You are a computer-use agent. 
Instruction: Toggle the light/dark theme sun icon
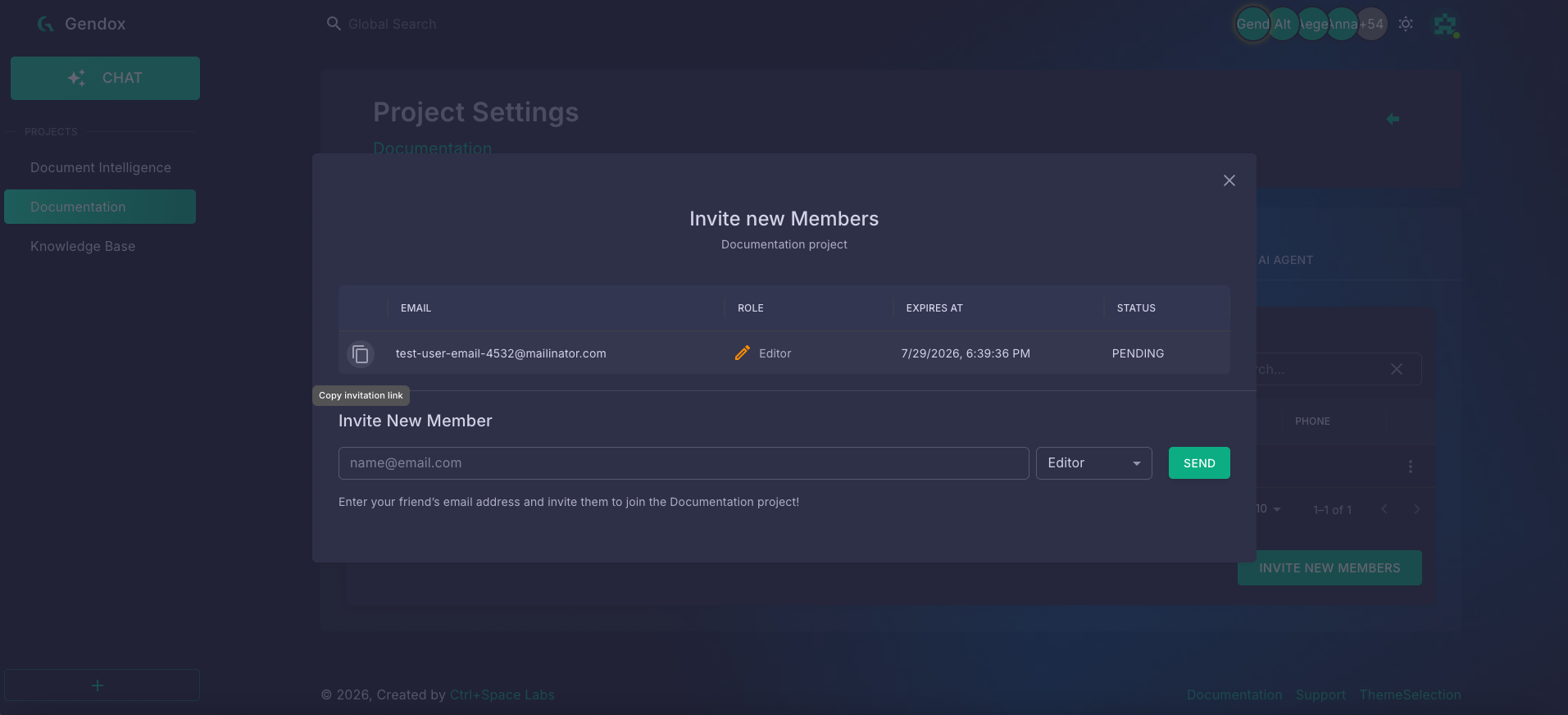pos(1406,24)
